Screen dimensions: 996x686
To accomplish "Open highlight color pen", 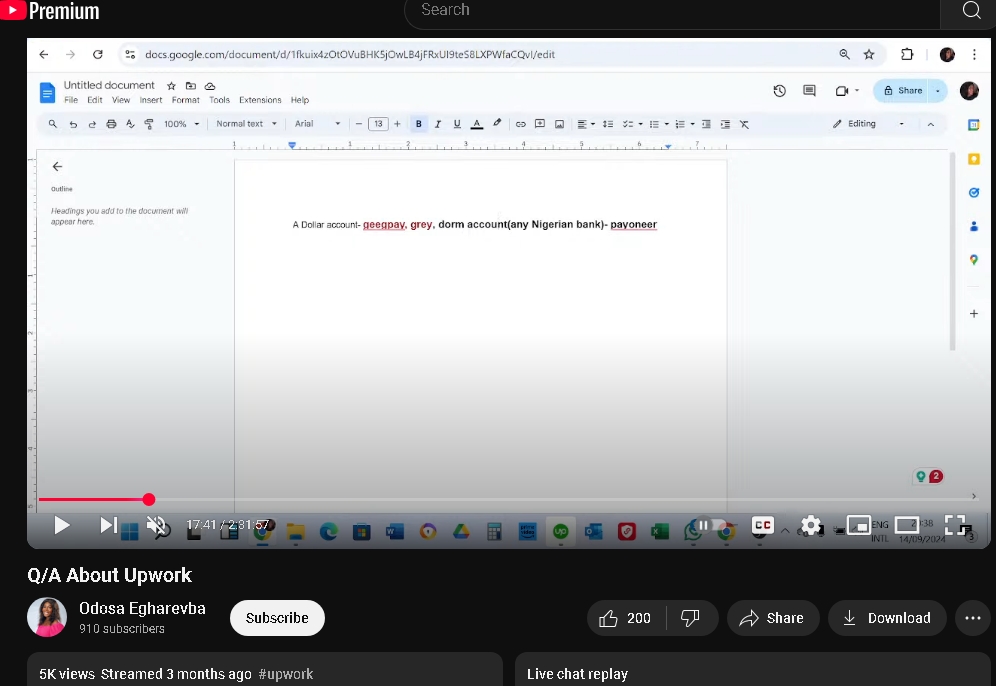I will (497, 124).
